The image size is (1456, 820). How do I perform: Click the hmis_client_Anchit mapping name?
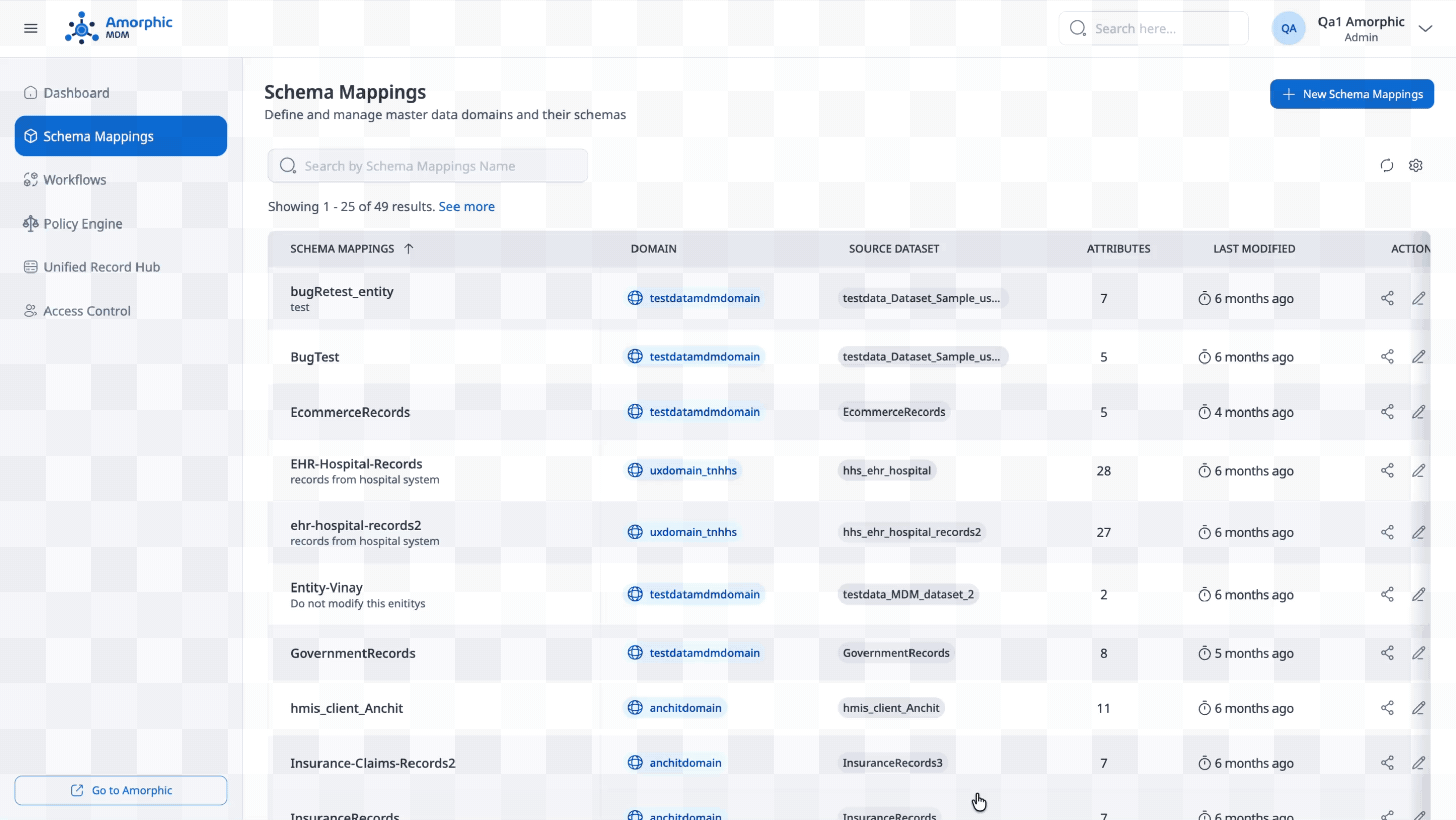click(x=346, y=708)
